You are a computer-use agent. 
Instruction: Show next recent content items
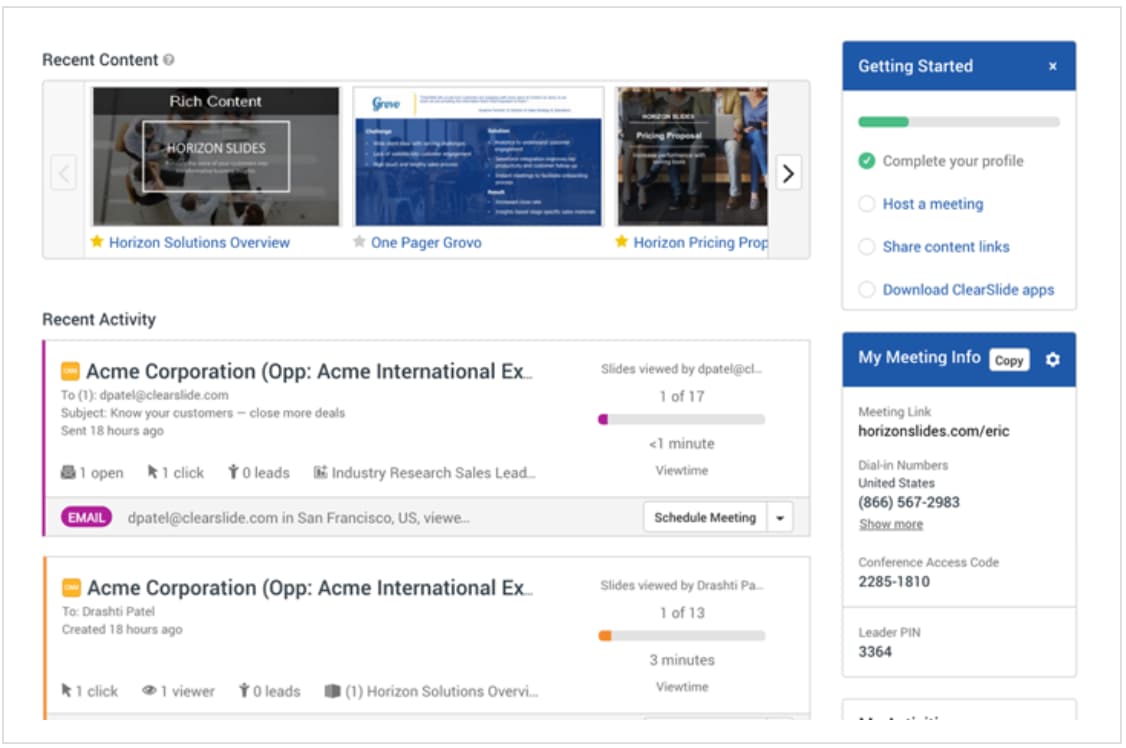pos(788,173)
